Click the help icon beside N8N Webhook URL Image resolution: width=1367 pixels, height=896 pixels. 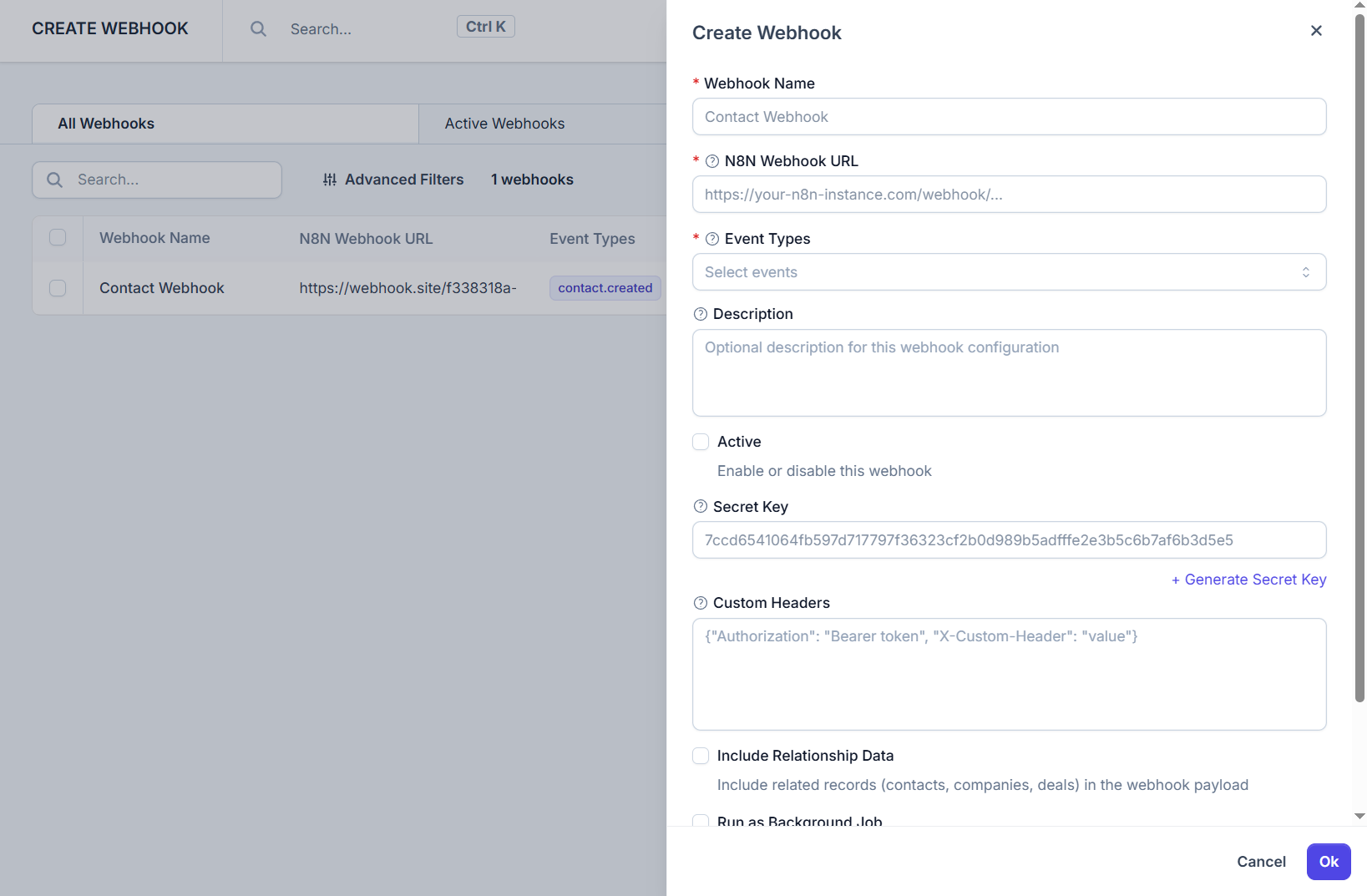712,161
